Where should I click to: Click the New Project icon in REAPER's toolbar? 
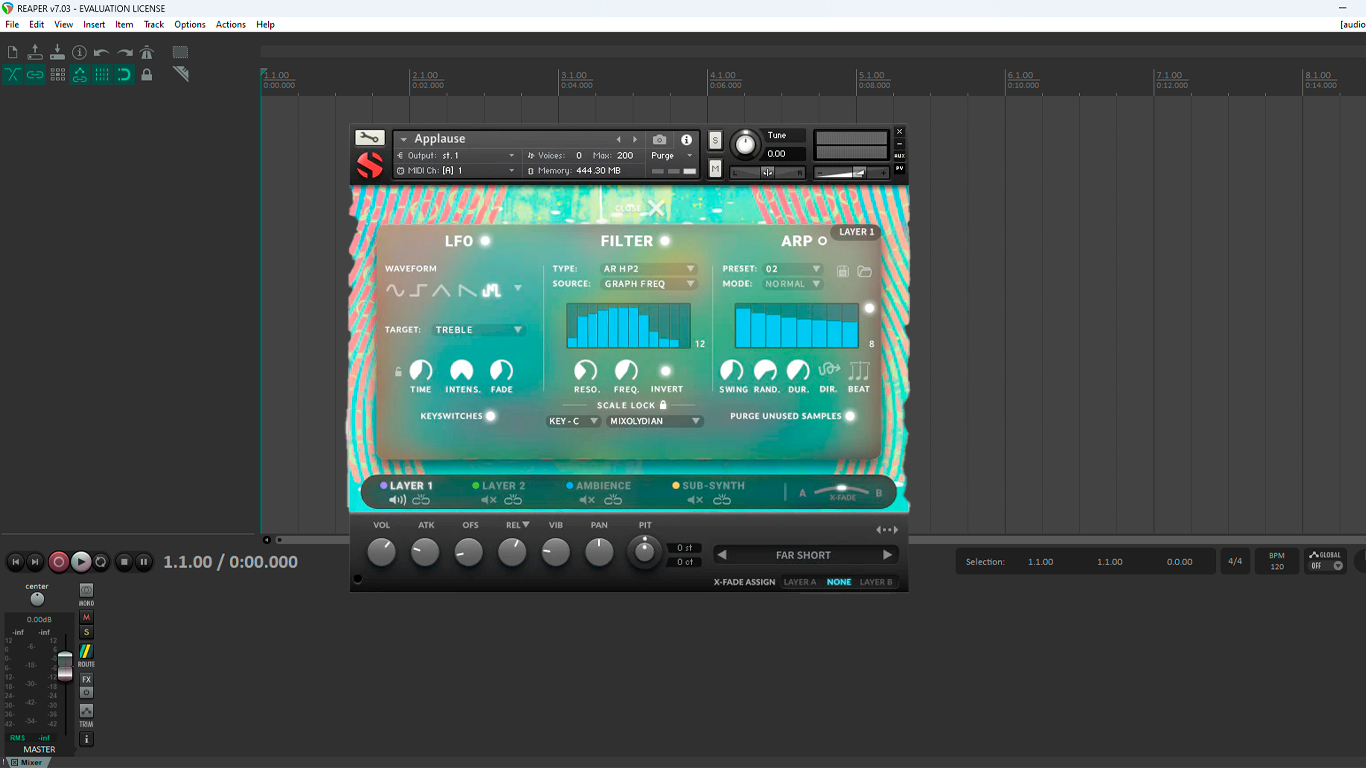pos(12,52)
